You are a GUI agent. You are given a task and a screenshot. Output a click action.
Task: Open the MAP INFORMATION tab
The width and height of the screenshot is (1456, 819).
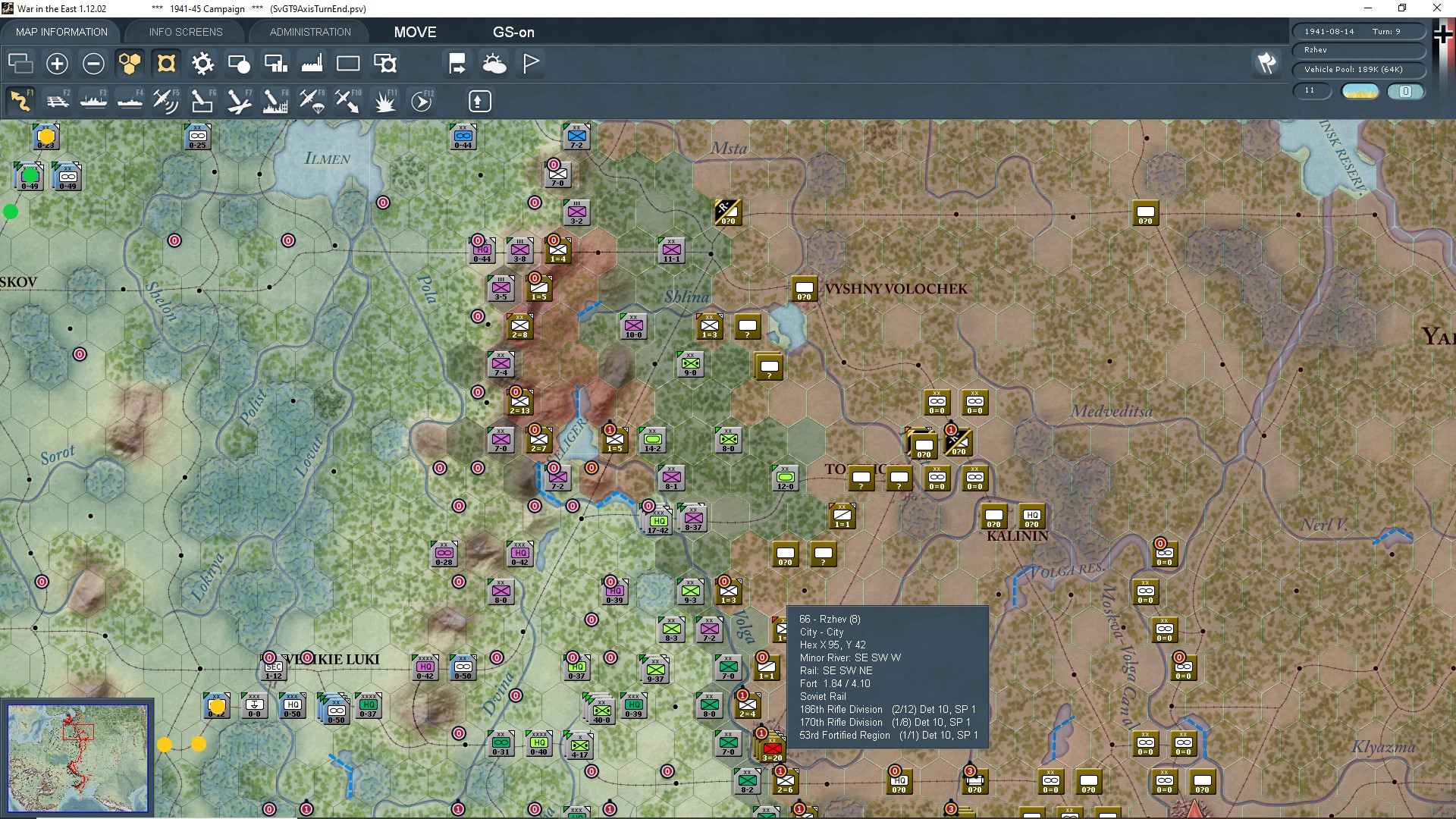click(x=61, y=32)
